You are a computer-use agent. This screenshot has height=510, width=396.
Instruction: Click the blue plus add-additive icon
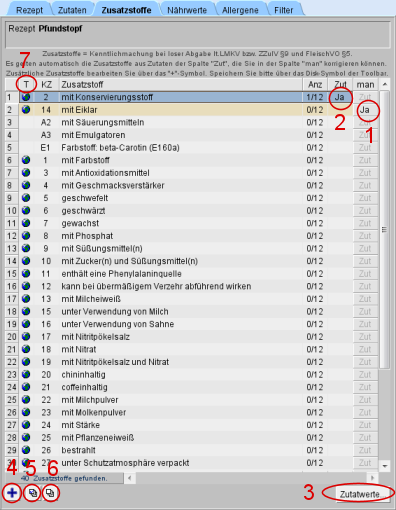coord(12,493)
